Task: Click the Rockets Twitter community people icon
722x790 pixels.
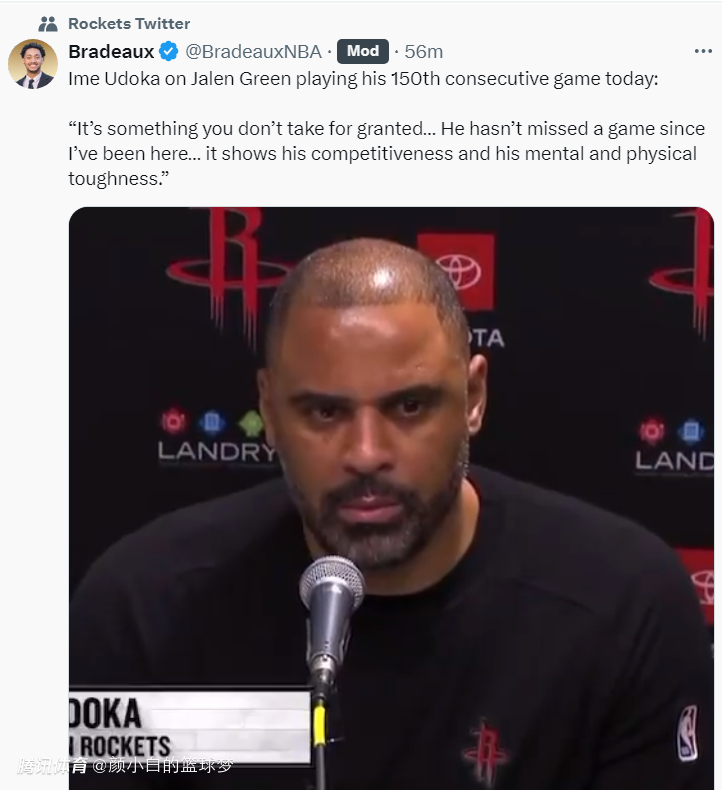Action: pos(48,23)
